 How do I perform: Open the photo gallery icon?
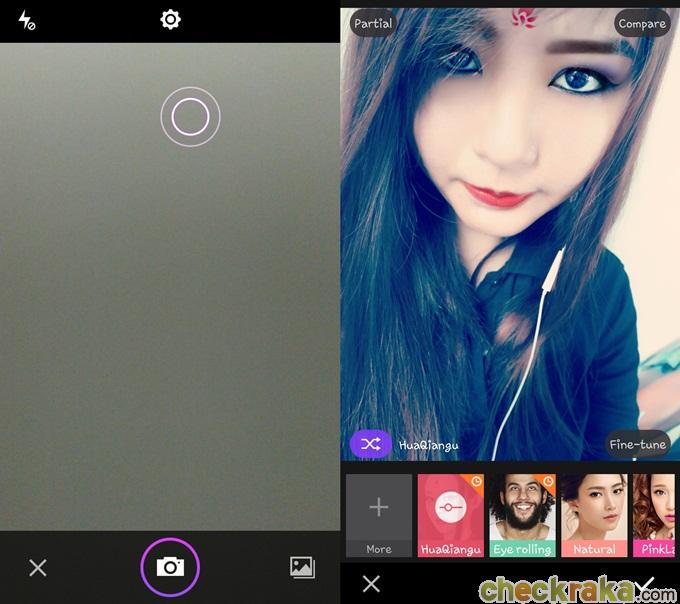(302, 567)
